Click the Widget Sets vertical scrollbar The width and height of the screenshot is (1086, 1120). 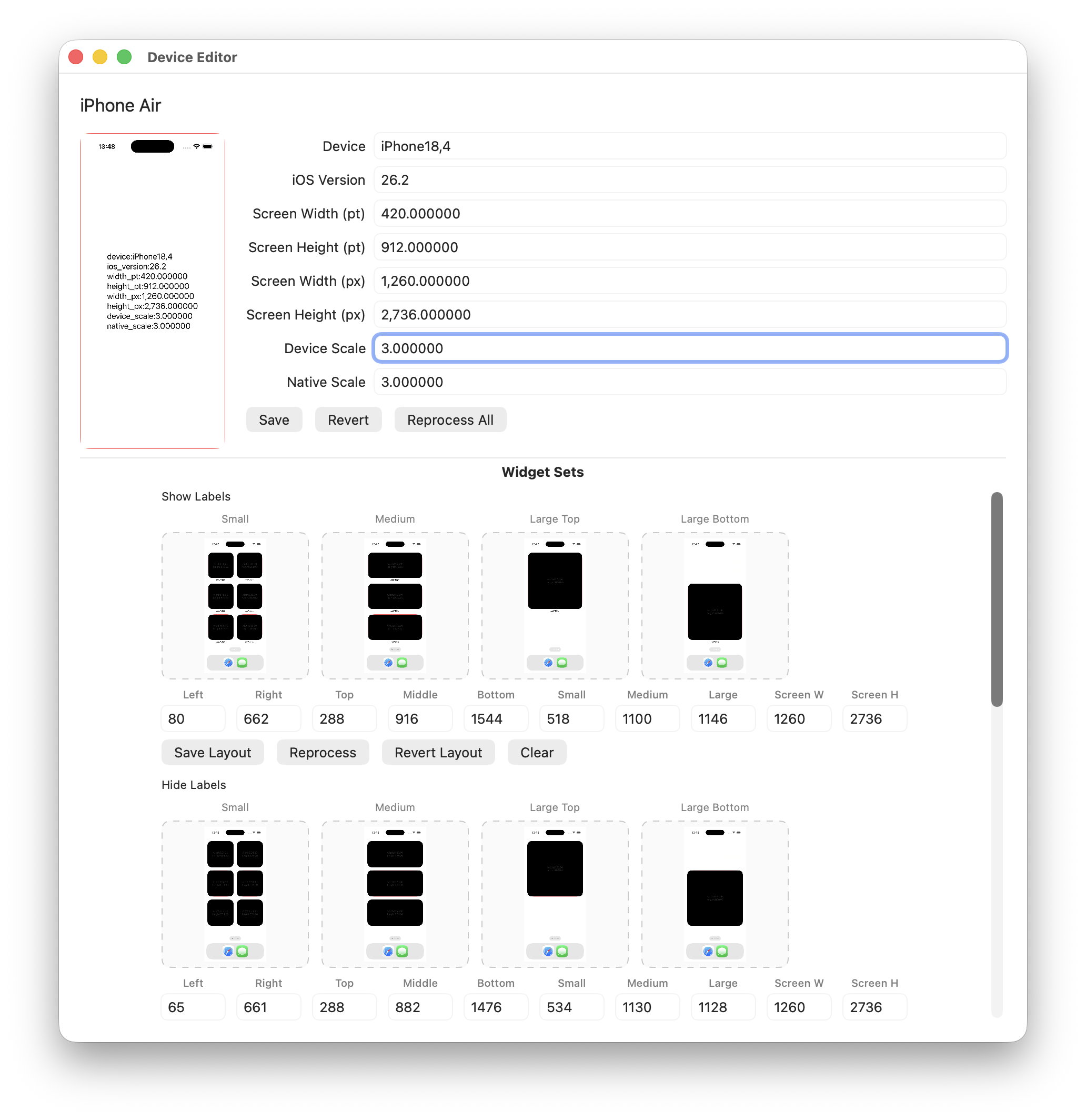point(997,599)
